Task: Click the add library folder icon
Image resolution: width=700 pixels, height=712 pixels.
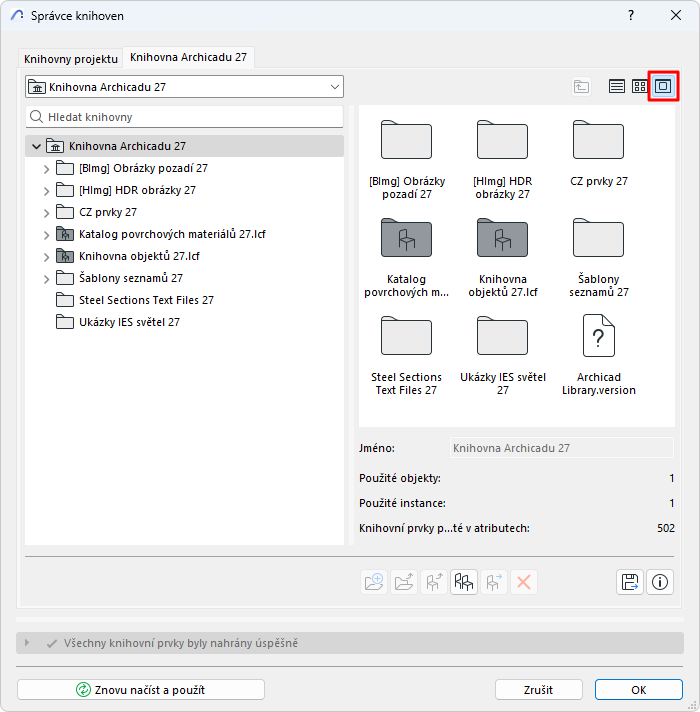Action: pyautogui.click(x=374, y=582)
